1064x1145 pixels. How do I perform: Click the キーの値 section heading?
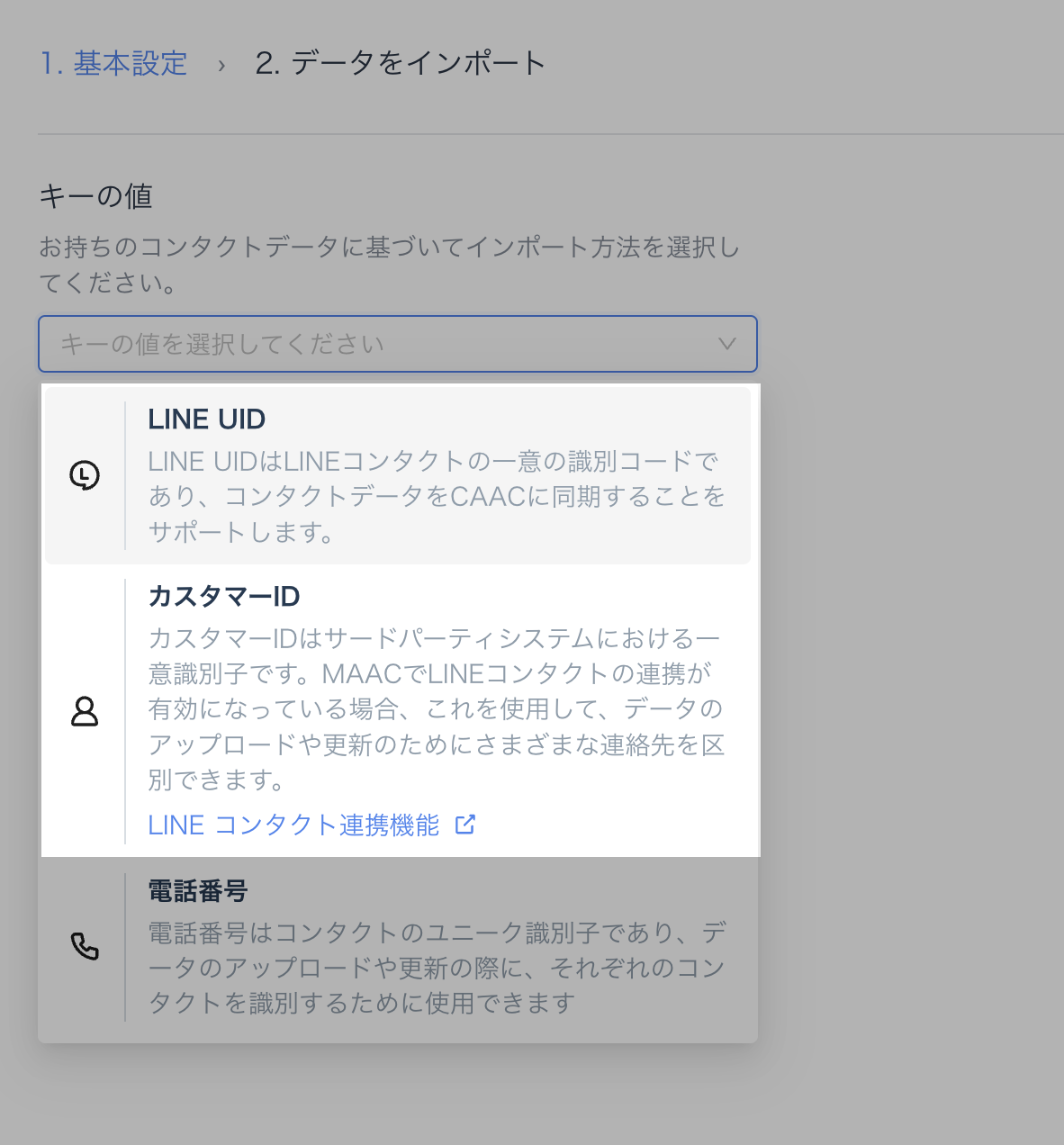coord(95,196)
